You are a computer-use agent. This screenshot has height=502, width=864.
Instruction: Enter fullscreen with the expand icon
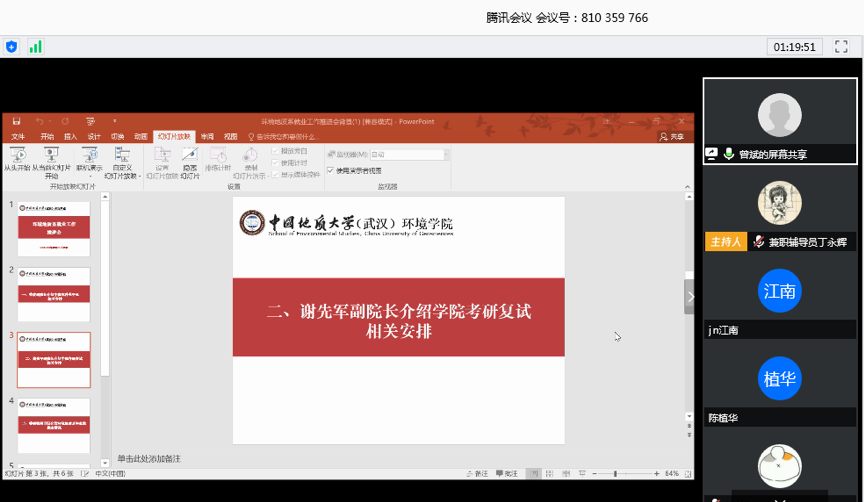coord(842,46)
